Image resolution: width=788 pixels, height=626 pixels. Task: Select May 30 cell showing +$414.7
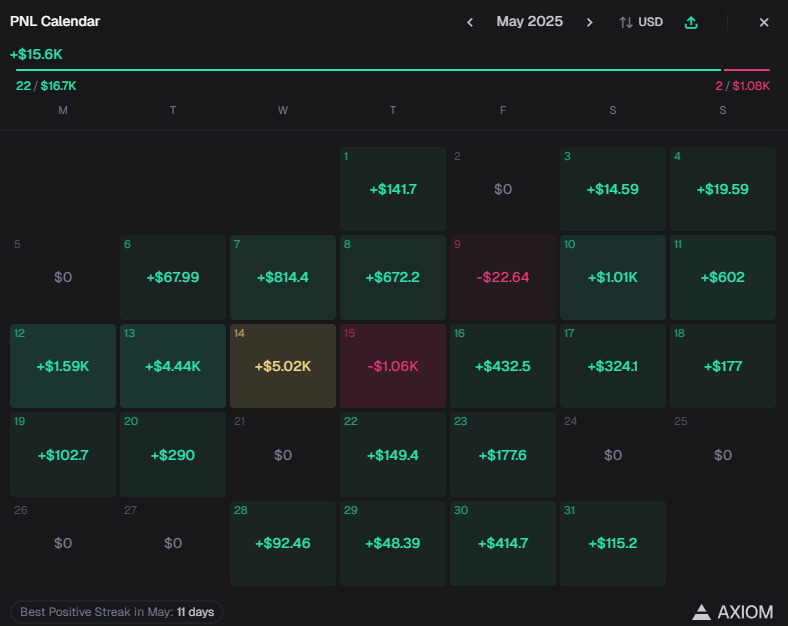[x=503, y=543]
